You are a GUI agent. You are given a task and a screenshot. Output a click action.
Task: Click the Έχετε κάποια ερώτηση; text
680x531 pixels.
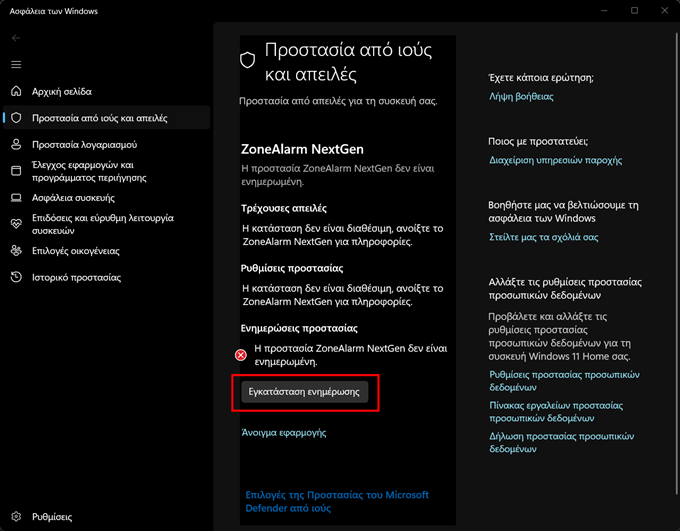541,78
